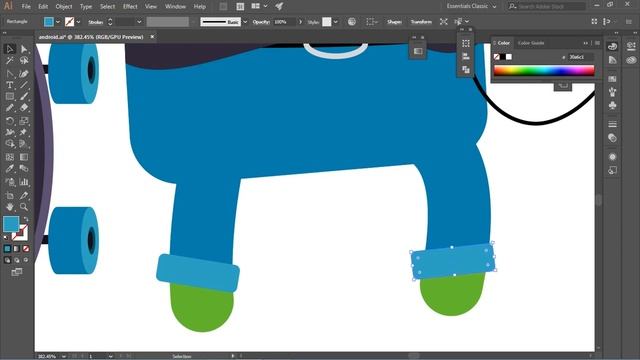This screenshot has width=640, height=360.
Task: Open the Edit menu
Action: (x=43, y=7)
